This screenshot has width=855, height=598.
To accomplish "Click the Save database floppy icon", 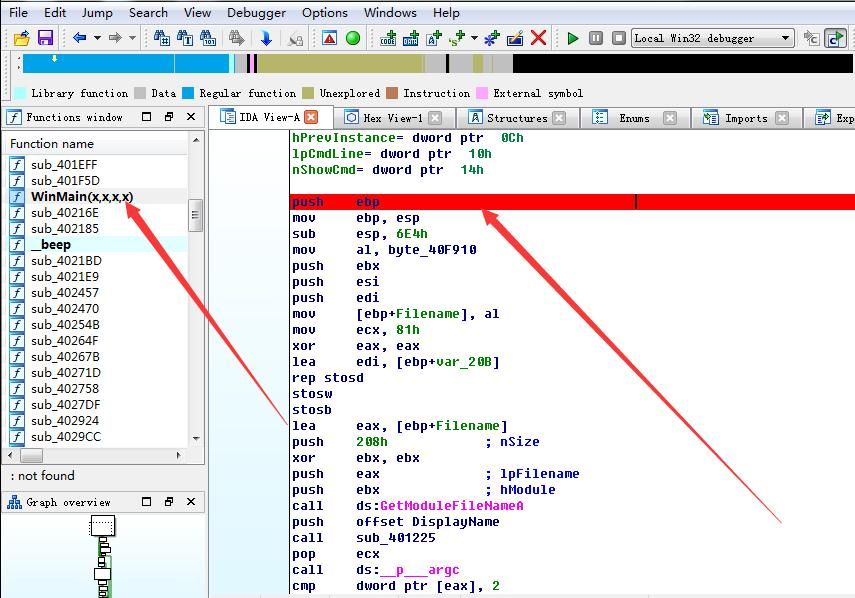I will (x=45, y=38).
